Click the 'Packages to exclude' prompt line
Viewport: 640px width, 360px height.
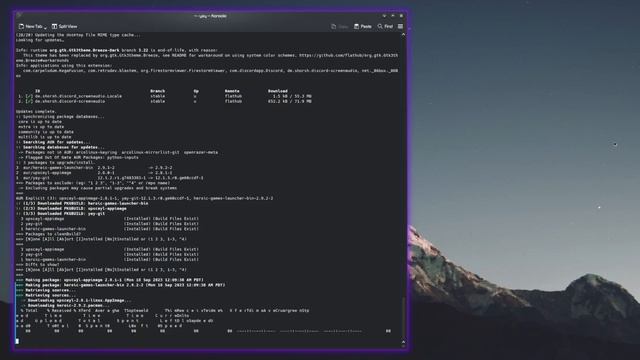(x=93, y=183)
